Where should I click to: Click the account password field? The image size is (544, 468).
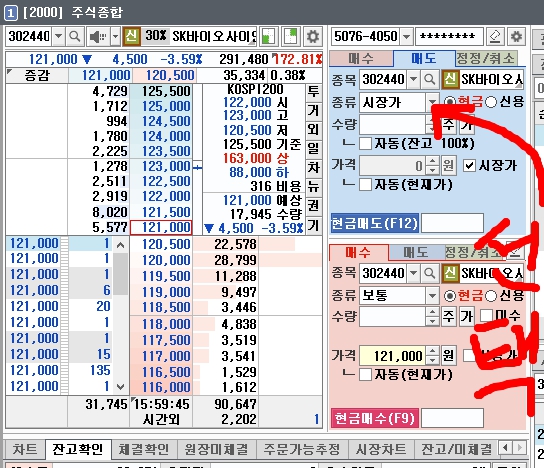tap(449, 36)
